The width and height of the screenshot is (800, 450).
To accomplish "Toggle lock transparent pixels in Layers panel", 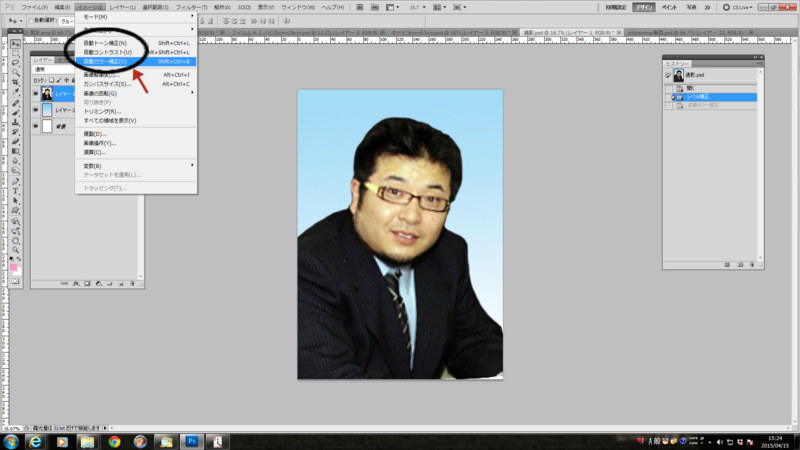I will pos(52,80).
